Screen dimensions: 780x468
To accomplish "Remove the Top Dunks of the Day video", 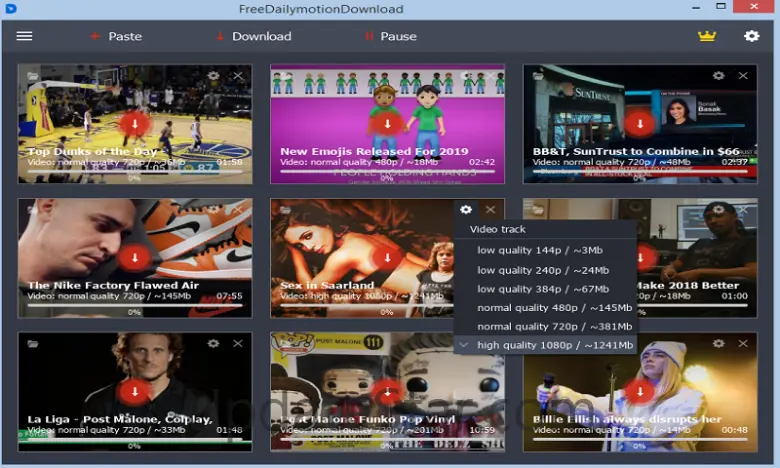I will [x=238, y=76].
